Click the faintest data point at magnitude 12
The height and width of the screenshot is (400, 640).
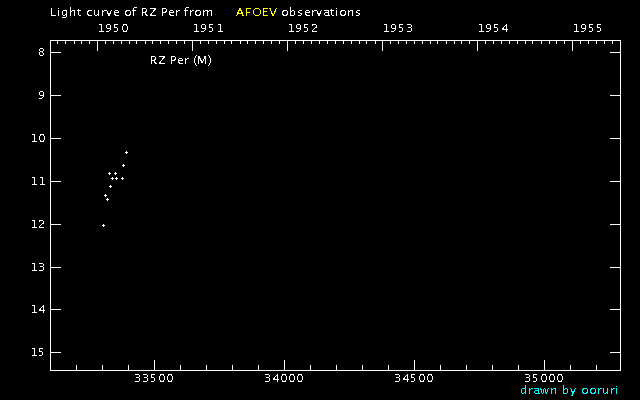(x=103, y=225)
